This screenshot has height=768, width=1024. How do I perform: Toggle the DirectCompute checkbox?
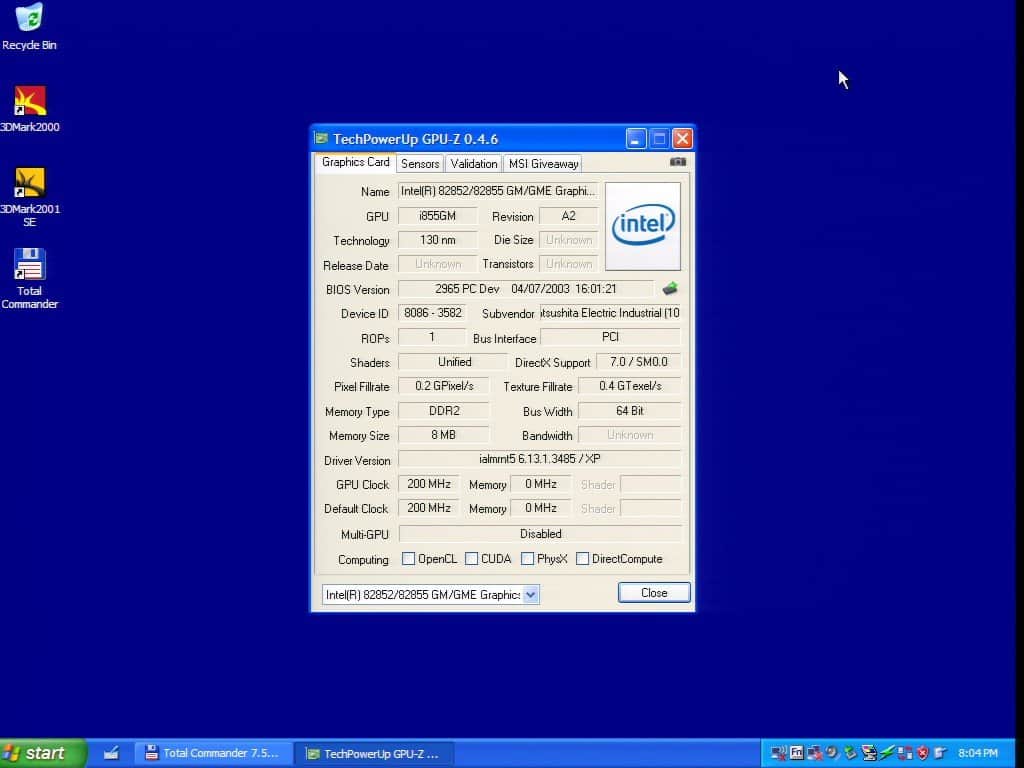point(583,558)
